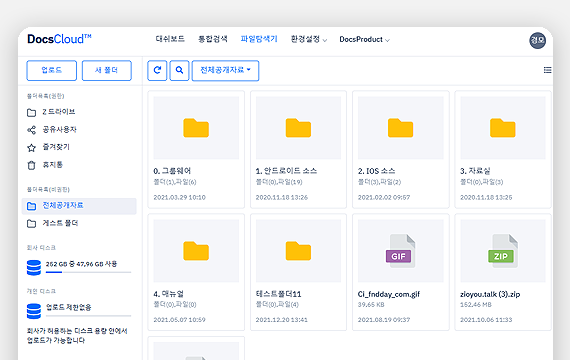
Task: Click the date 2021.12.20 13:41
Action: pyautogui.click(x=281, y=320)
